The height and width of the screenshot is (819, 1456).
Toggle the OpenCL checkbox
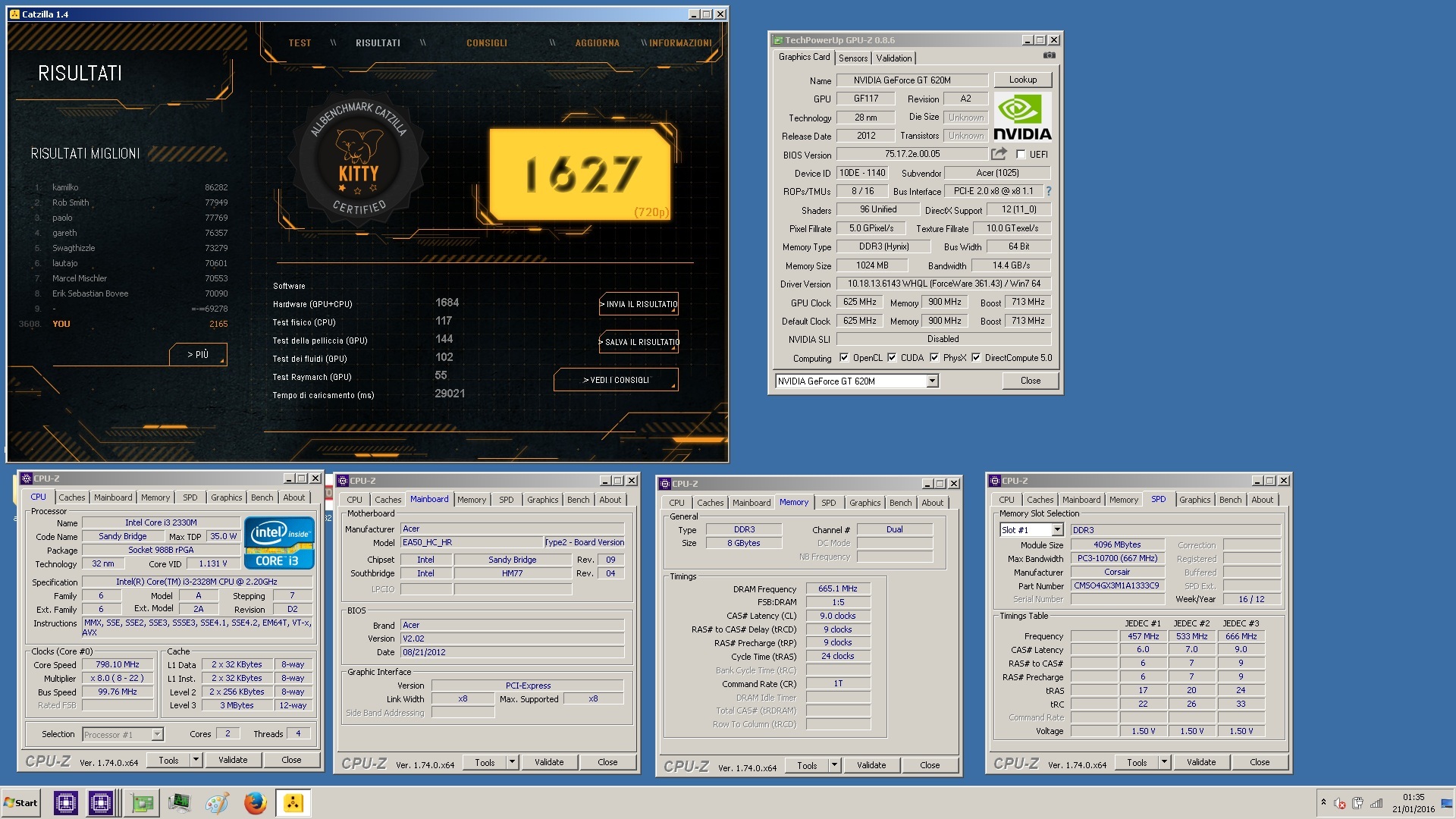point(844,358)
